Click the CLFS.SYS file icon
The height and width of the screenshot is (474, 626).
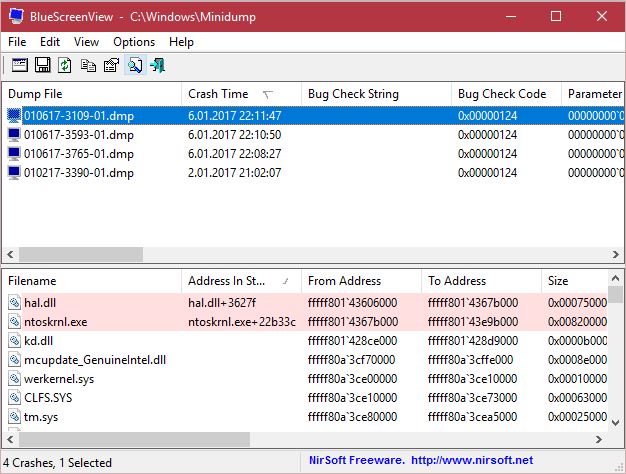tap(14, 398)
